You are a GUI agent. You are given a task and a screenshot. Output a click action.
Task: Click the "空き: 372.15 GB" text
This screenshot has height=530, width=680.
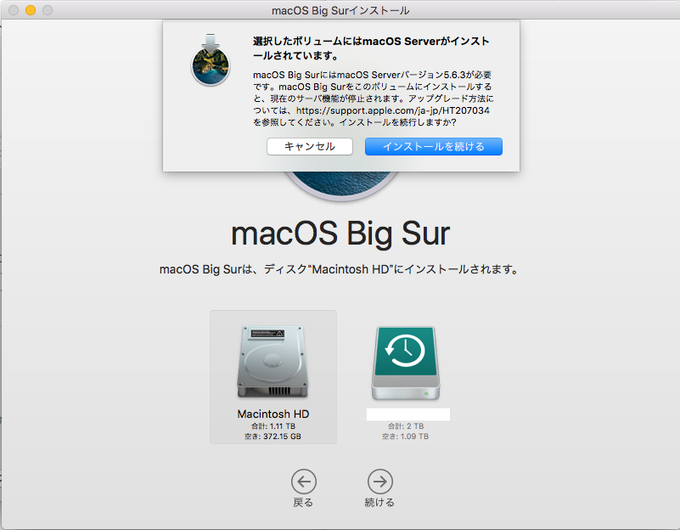point(273,436)
